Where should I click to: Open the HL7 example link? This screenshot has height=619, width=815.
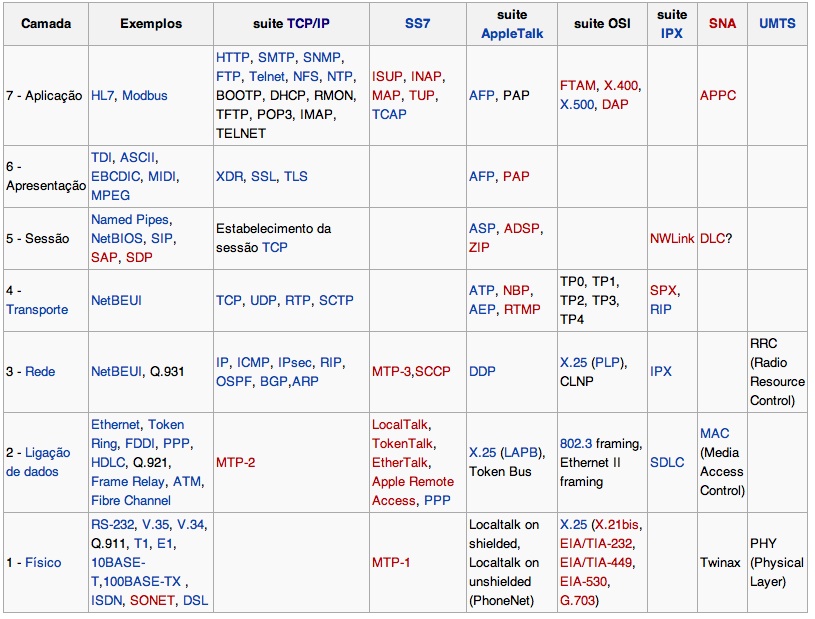coord(102,96)
